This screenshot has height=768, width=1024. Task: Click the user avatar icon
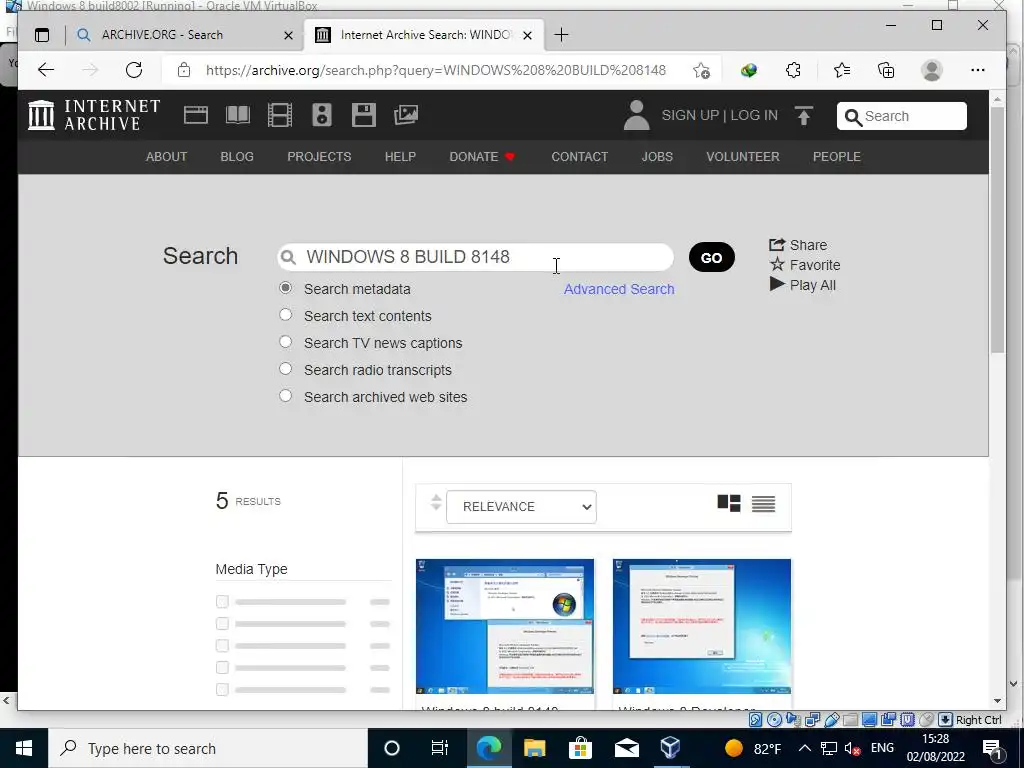[636, 115]
